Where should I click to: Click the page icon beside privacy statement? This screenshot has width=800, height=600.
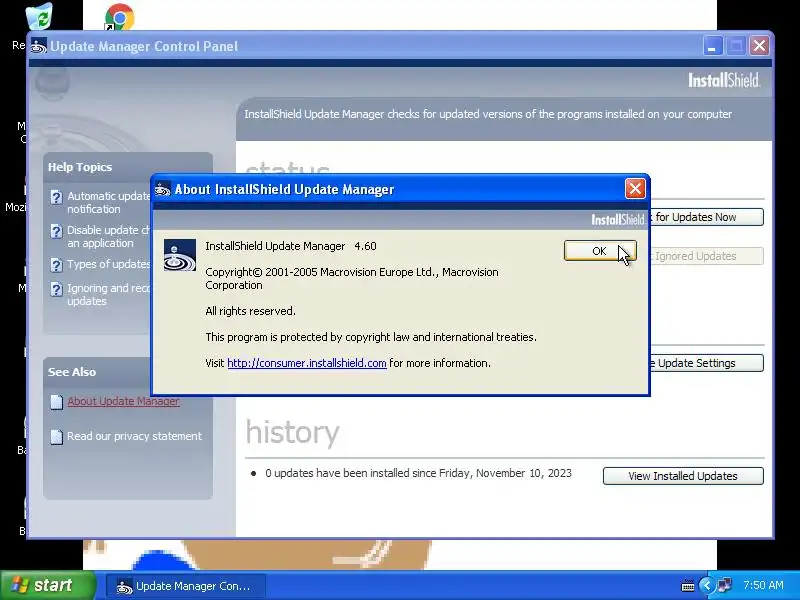point(57,437)
